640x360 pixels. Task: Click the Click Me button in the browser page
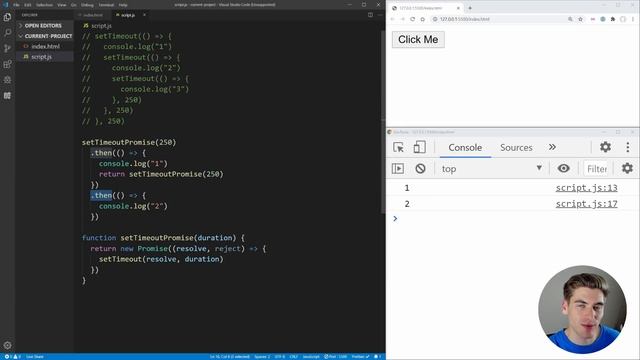418,40
